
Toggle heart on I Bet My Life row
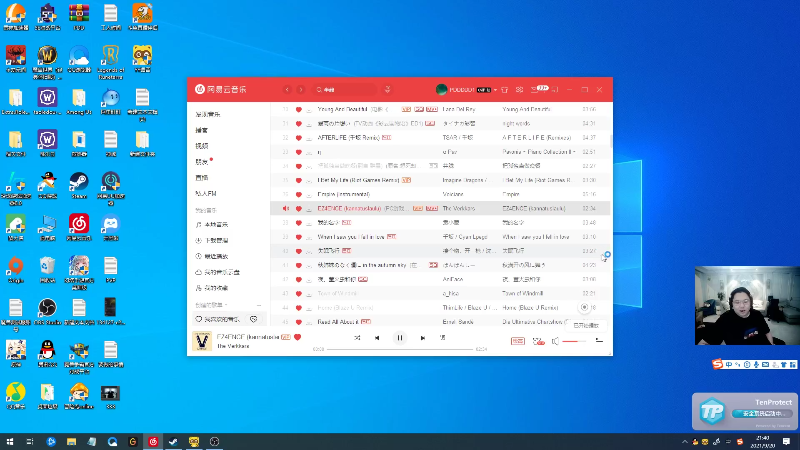(299, 180)
